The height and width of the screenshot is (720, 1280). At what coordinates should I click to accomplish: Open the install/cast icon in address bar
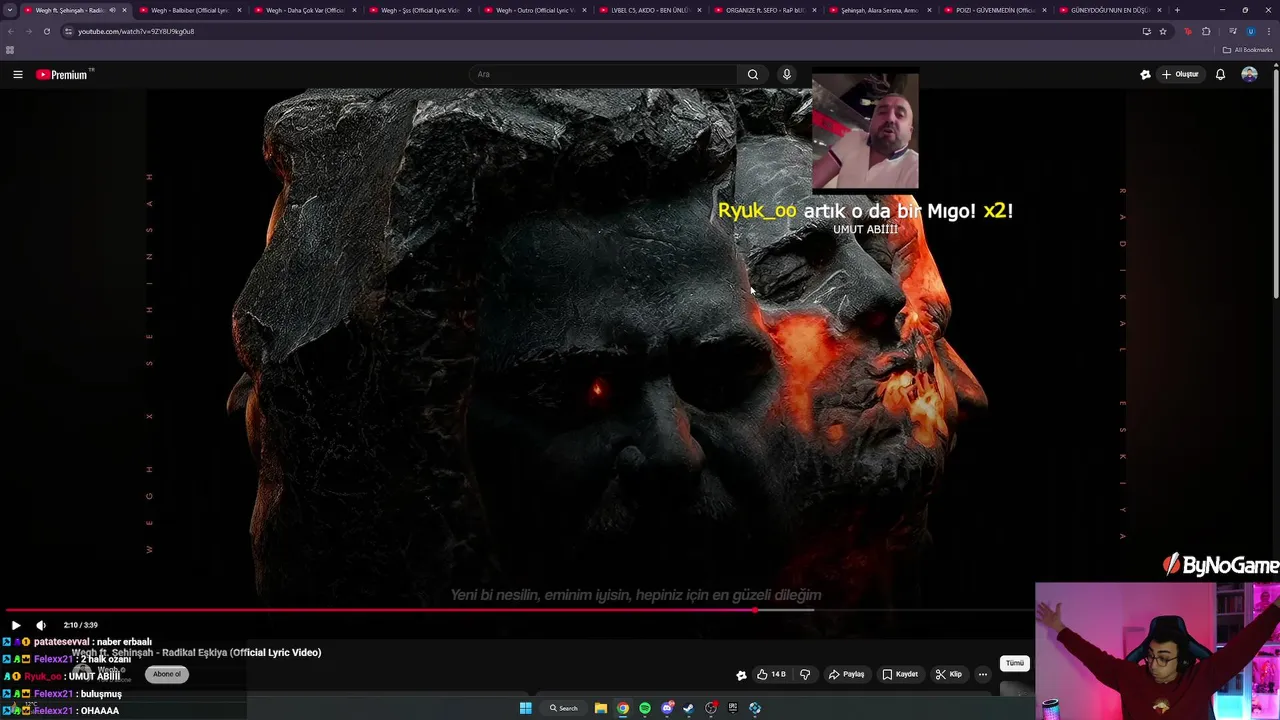coord(1146,31)
